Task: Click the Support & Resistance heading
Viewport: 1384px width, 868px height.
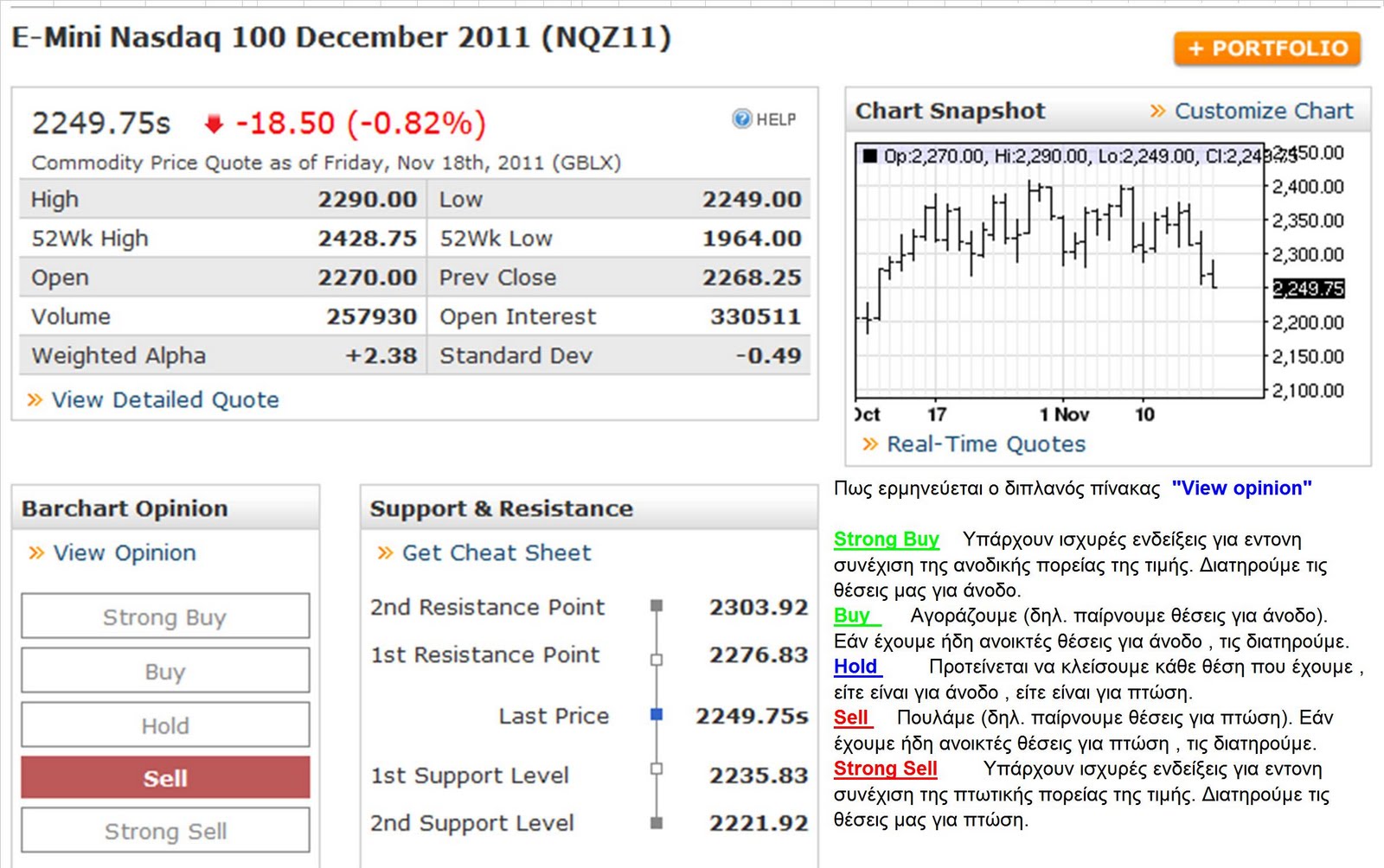Action: click(x=502, y=508)
